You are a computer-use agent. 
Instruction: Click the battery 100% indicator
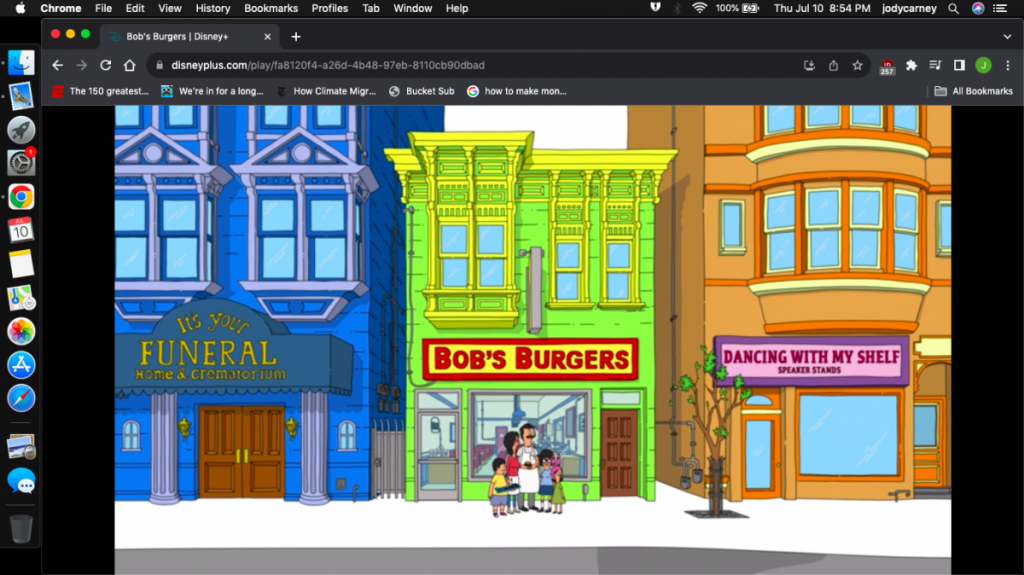click(x=737, y=8)
